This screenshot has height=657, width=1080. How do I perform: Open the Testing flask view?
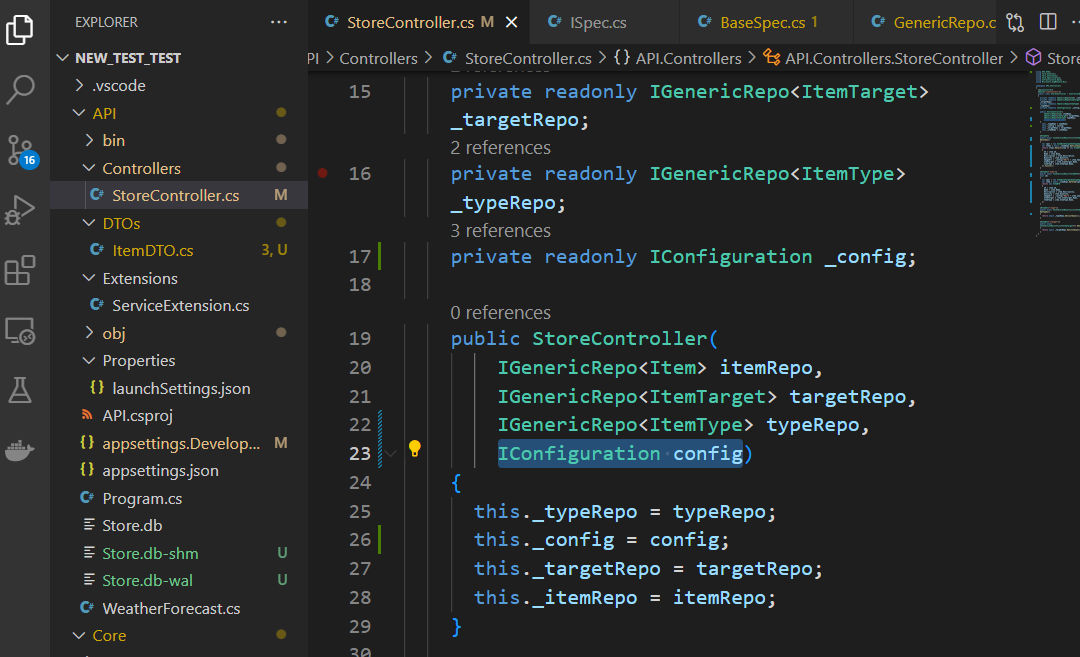click(20, 390)
